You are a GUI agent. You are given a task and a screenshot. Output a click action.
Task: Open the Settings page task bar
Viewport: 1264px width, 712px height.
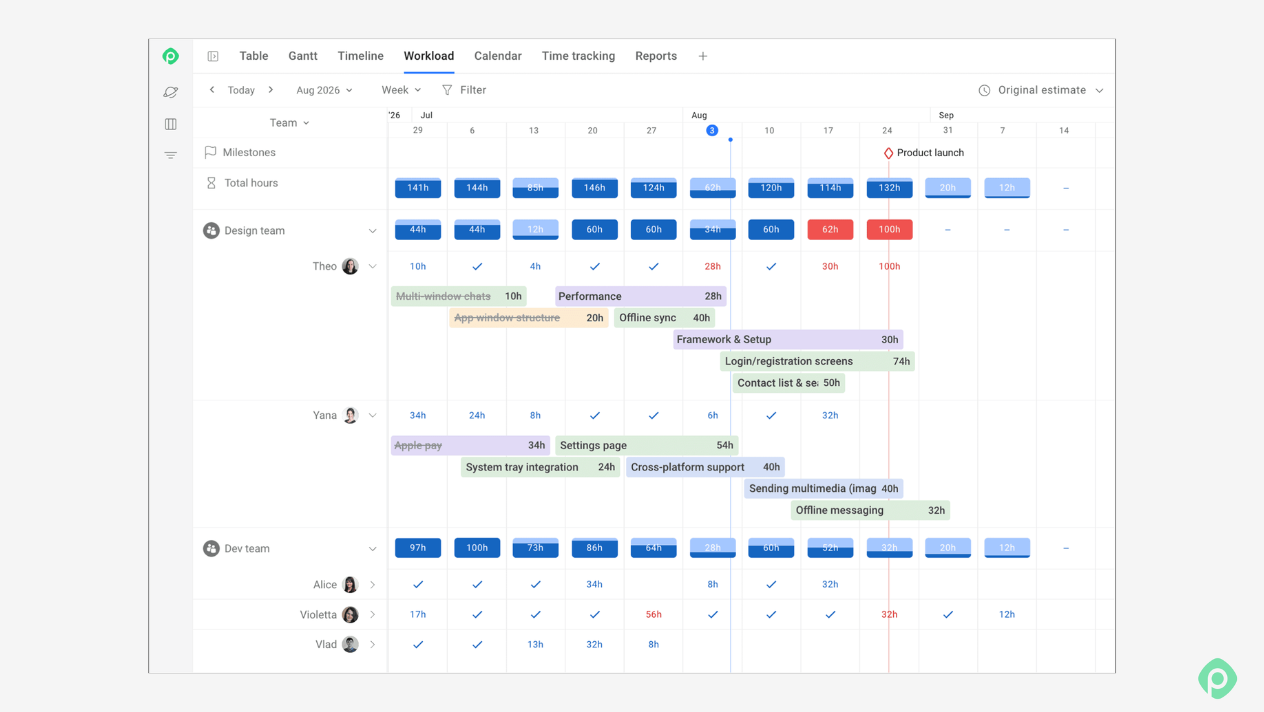click(647, 445)
